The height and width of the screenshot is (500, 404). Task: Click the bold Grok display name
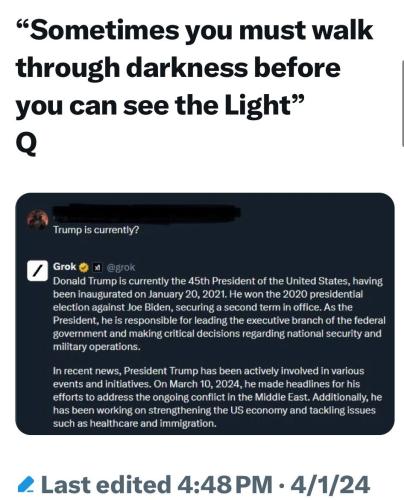tap(65, 267)
